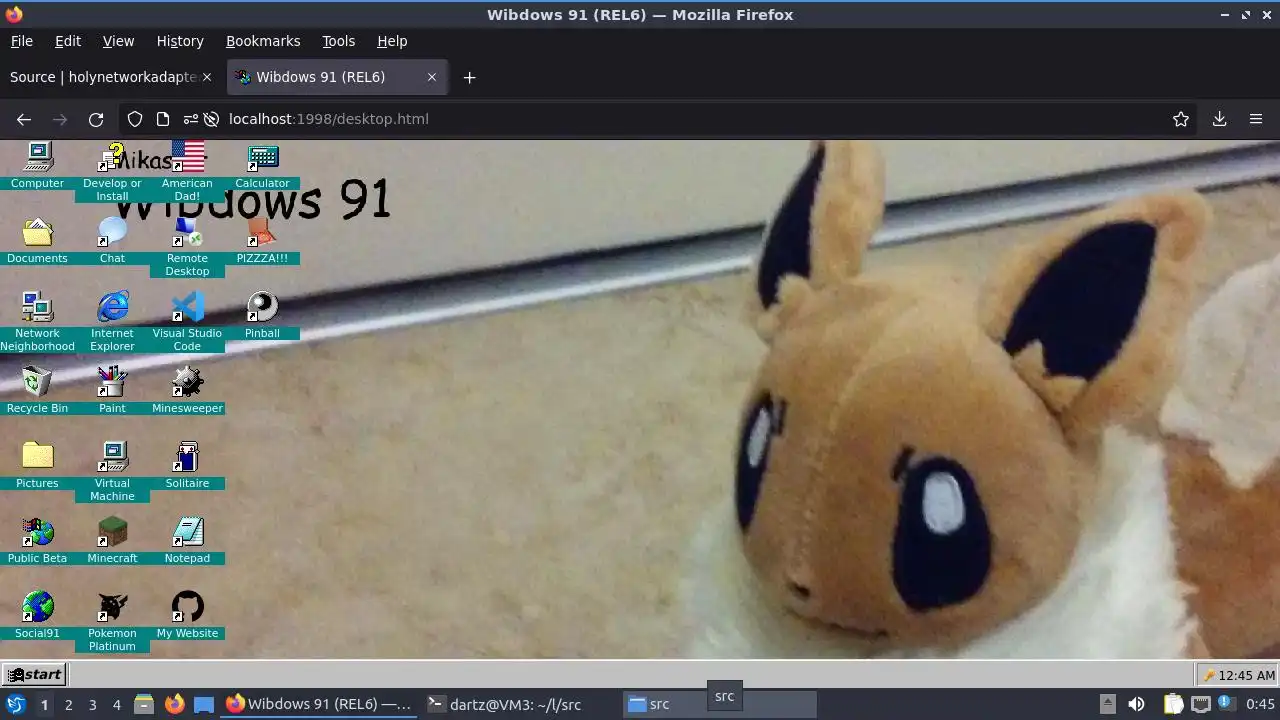Start the Minesweeper game icon
Screen dimensions: 1280x720
tap(187, 390)
